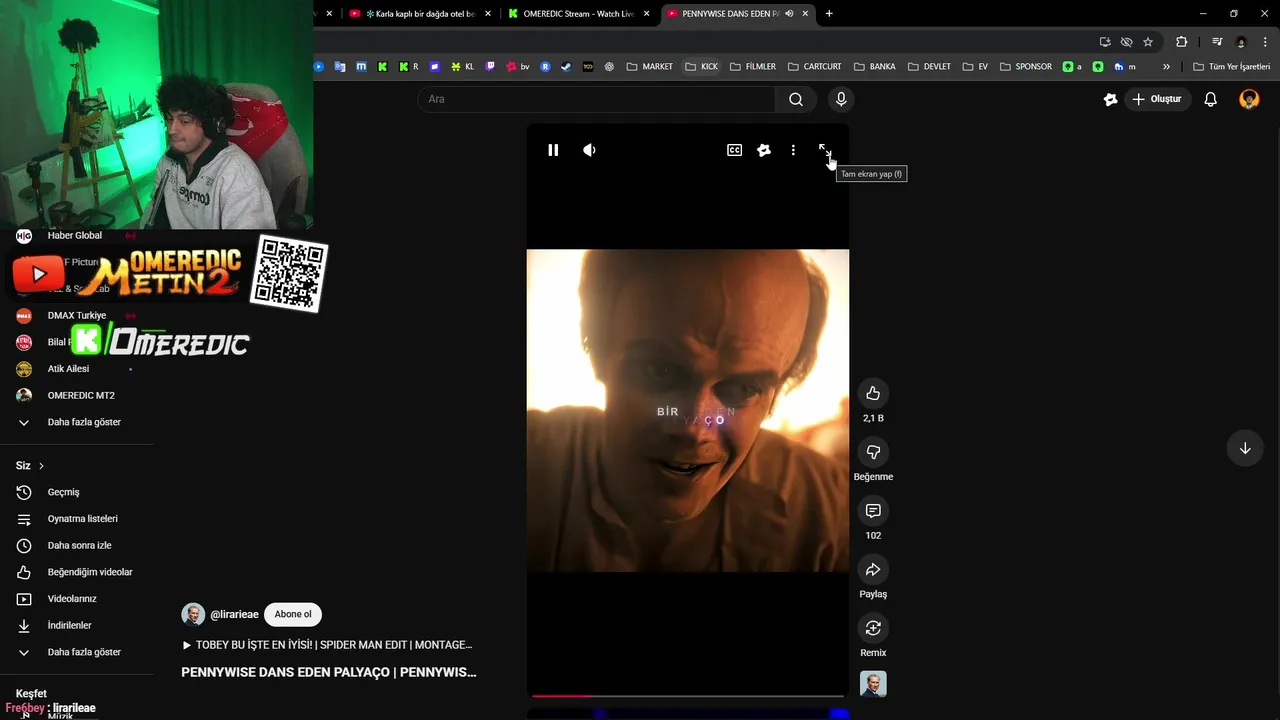Open the @lirarieae channel

[234, 614]
